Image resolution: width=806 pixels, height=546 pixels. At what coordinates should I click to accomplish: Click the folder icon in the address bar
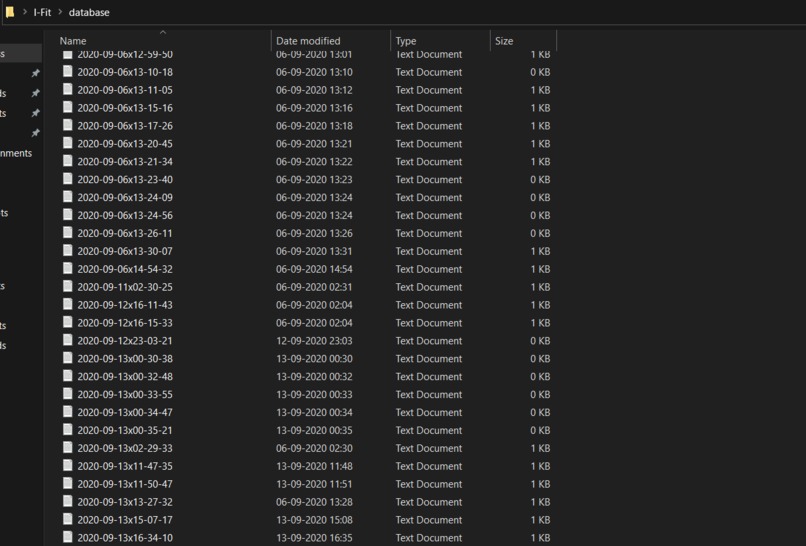(10, 12)
